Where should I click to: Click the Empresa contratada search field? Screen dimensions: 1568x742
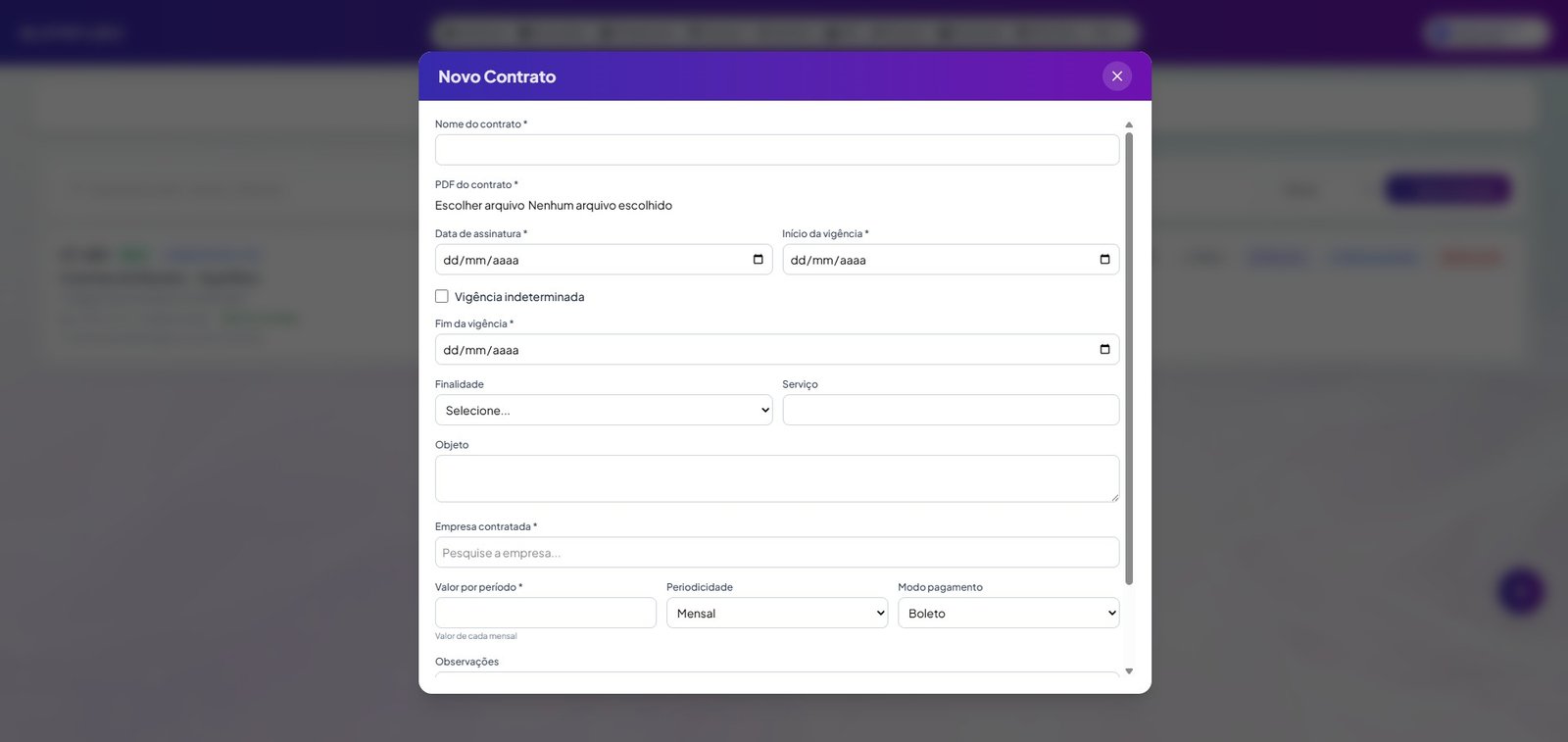point(777,553)
